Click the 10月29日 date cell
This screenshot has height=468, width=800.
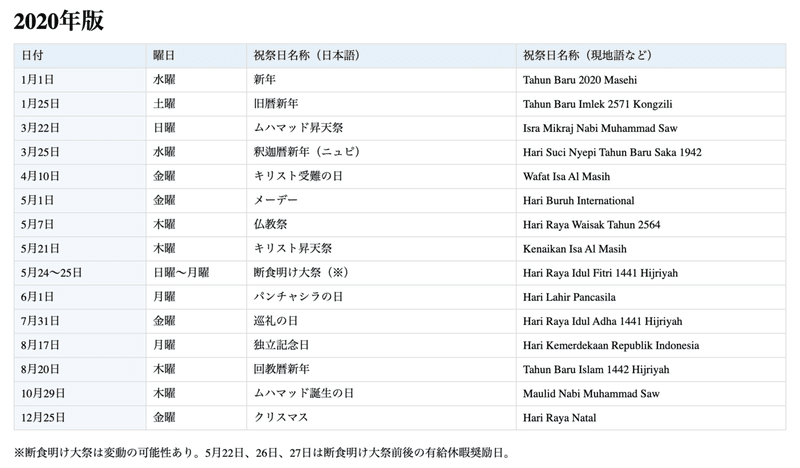80,393
